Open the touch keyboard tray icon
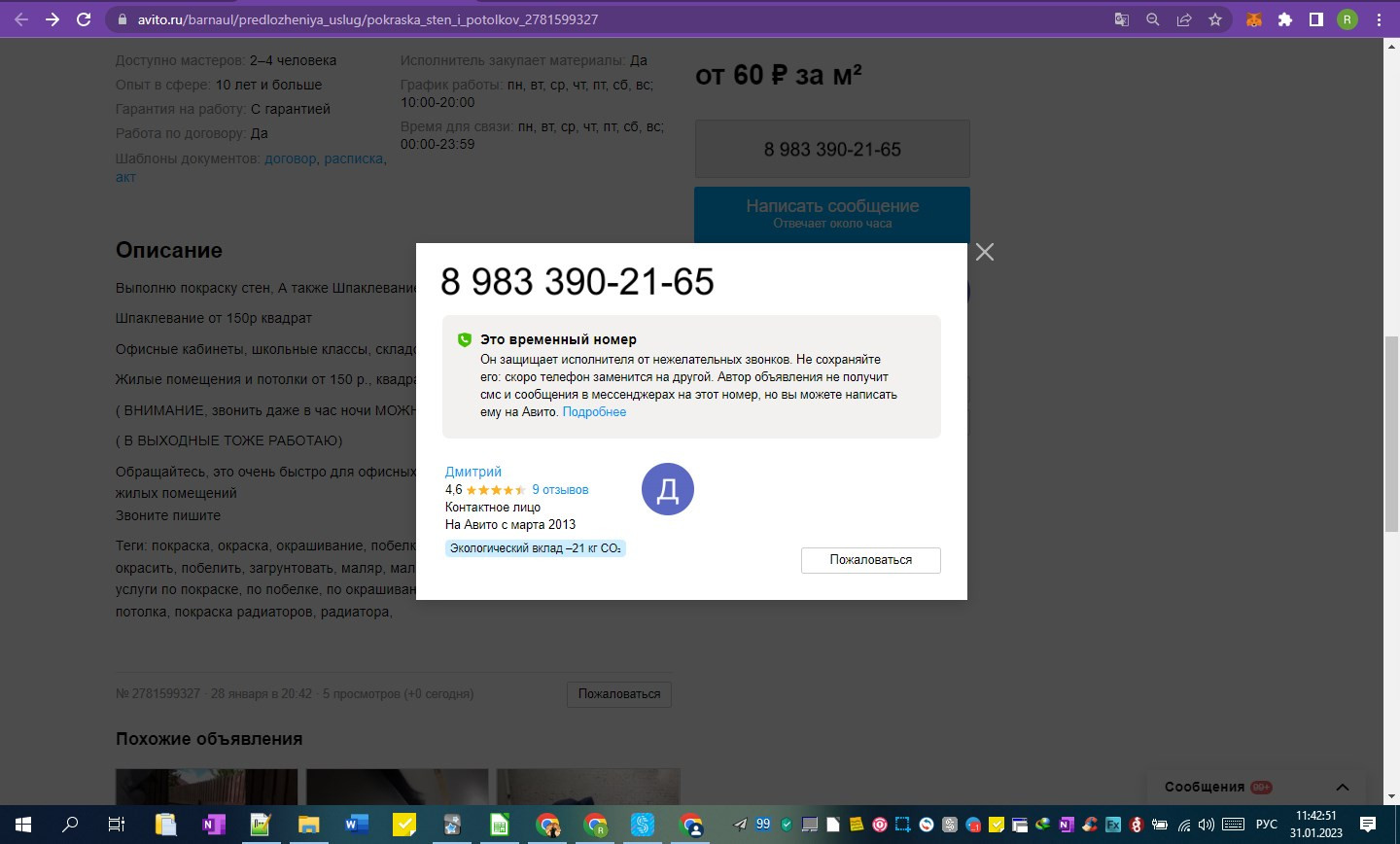 (1233, 825)
